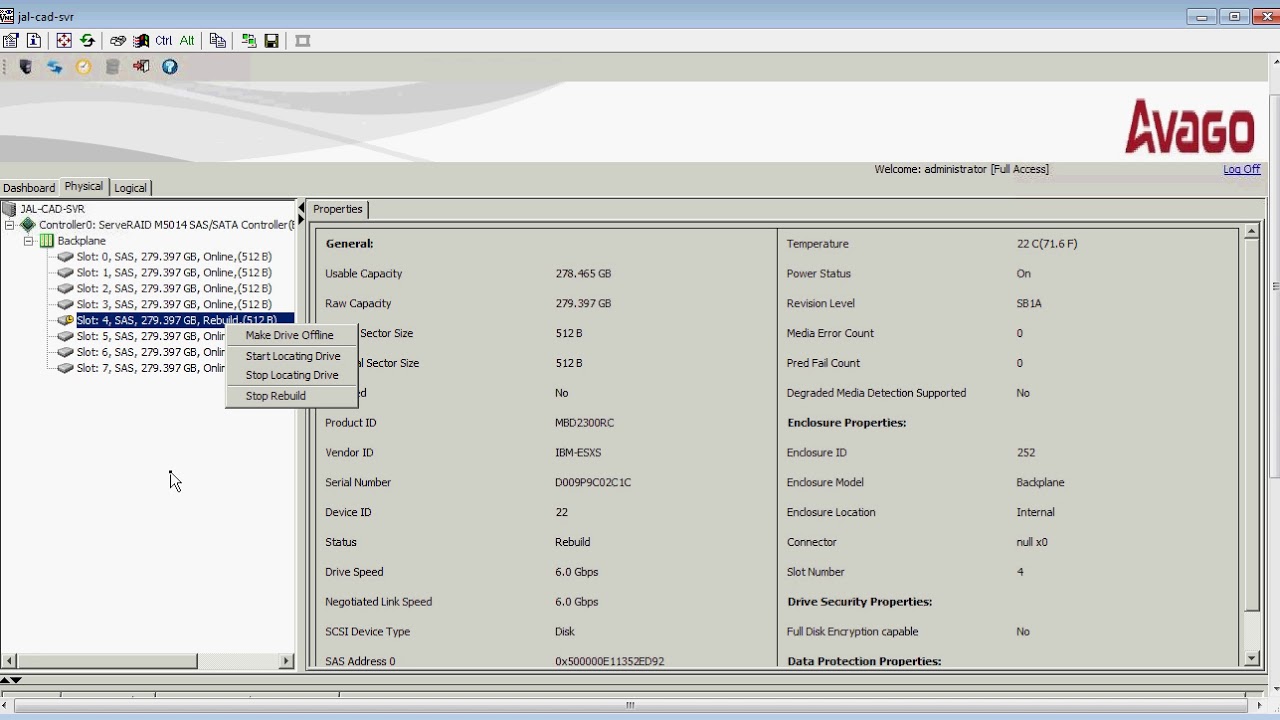Choose Start Locating Drive menu entry
This screenshot has height=720, width=1280.
click(291, 356)
